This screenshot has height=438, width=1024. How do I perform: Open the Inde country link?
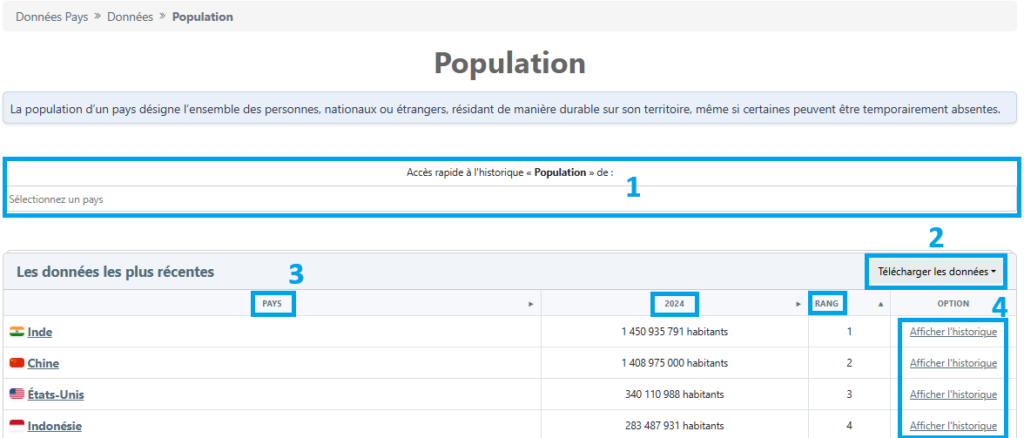coord(40,332)
